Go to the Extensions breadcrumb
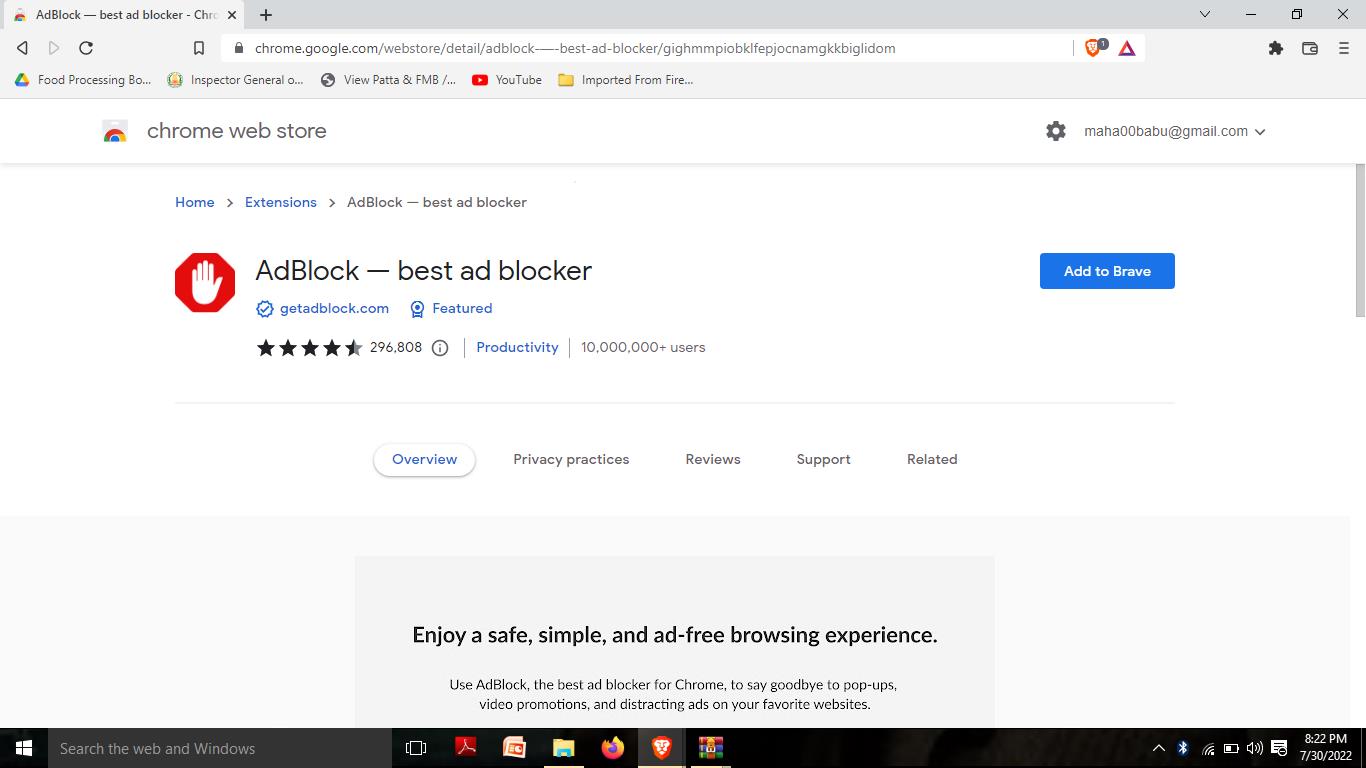Image resolution: width=1366 pixels, height=768 pixels. (x=281, y=202)
